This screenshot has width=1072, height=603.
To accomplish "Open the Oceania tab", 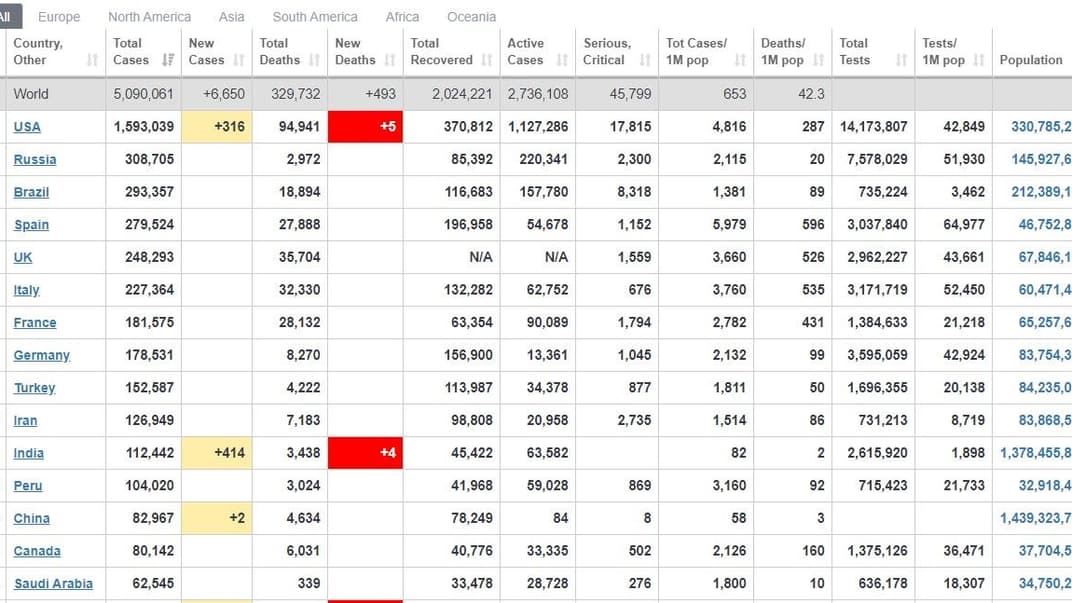I will tap(471, 17).
